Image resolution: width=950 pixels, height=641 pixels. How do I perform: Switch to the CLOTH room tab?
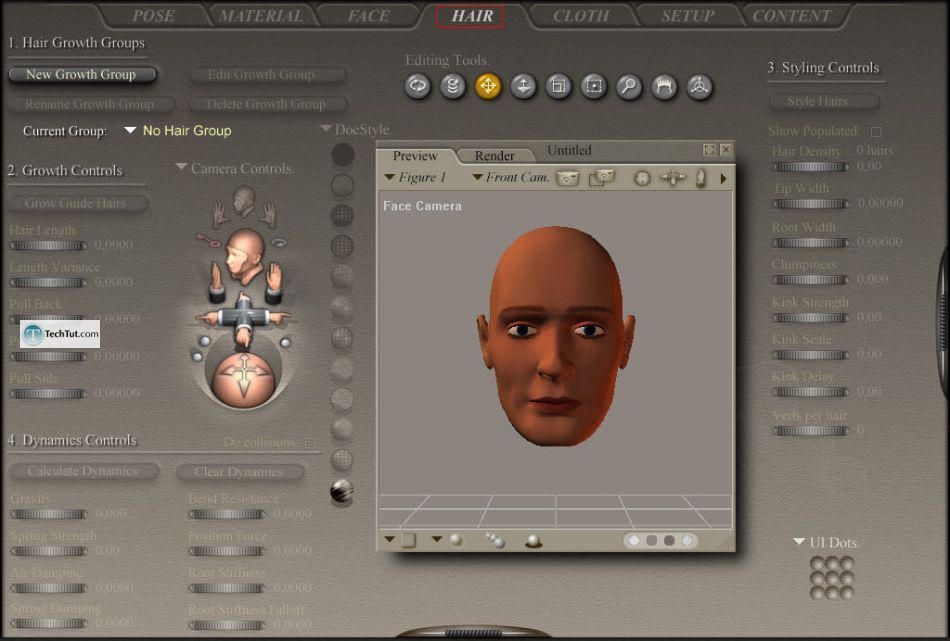[580, 16]
